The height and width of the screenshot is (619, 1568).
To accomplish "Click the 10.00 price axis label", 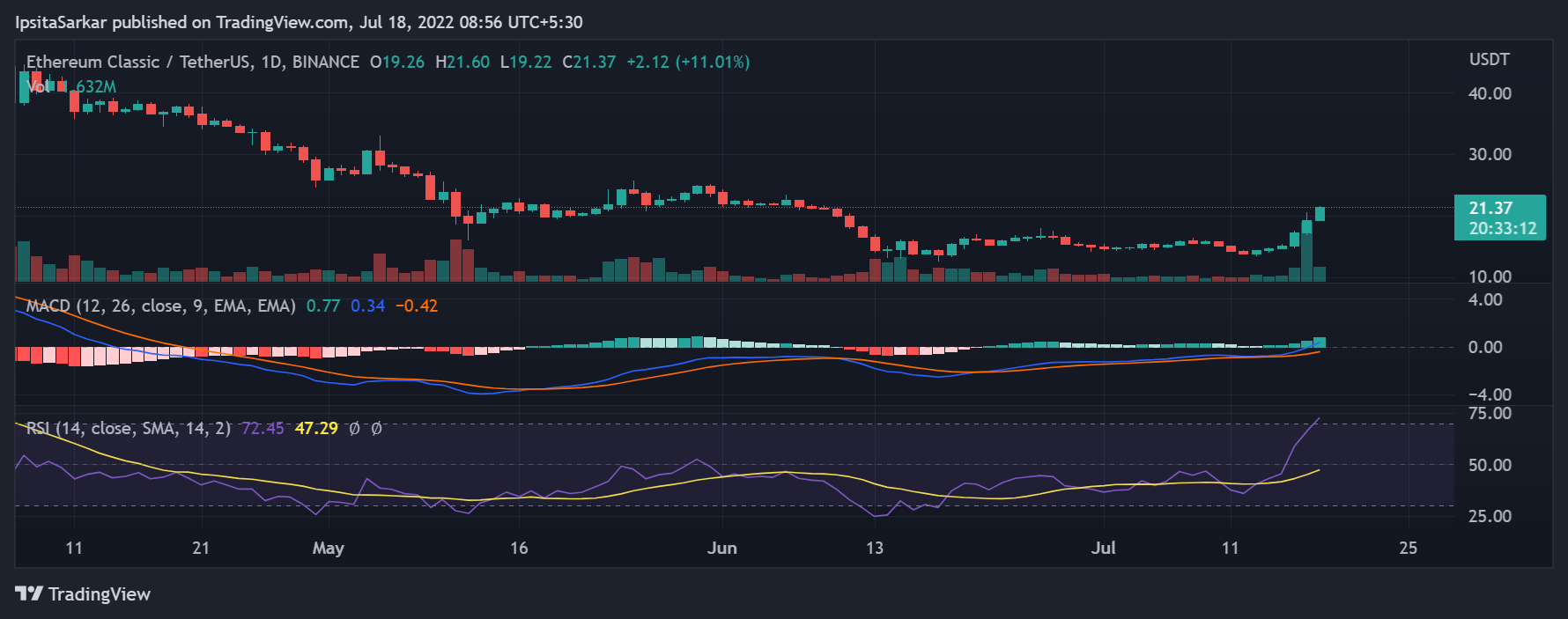I will (1490, 276).
